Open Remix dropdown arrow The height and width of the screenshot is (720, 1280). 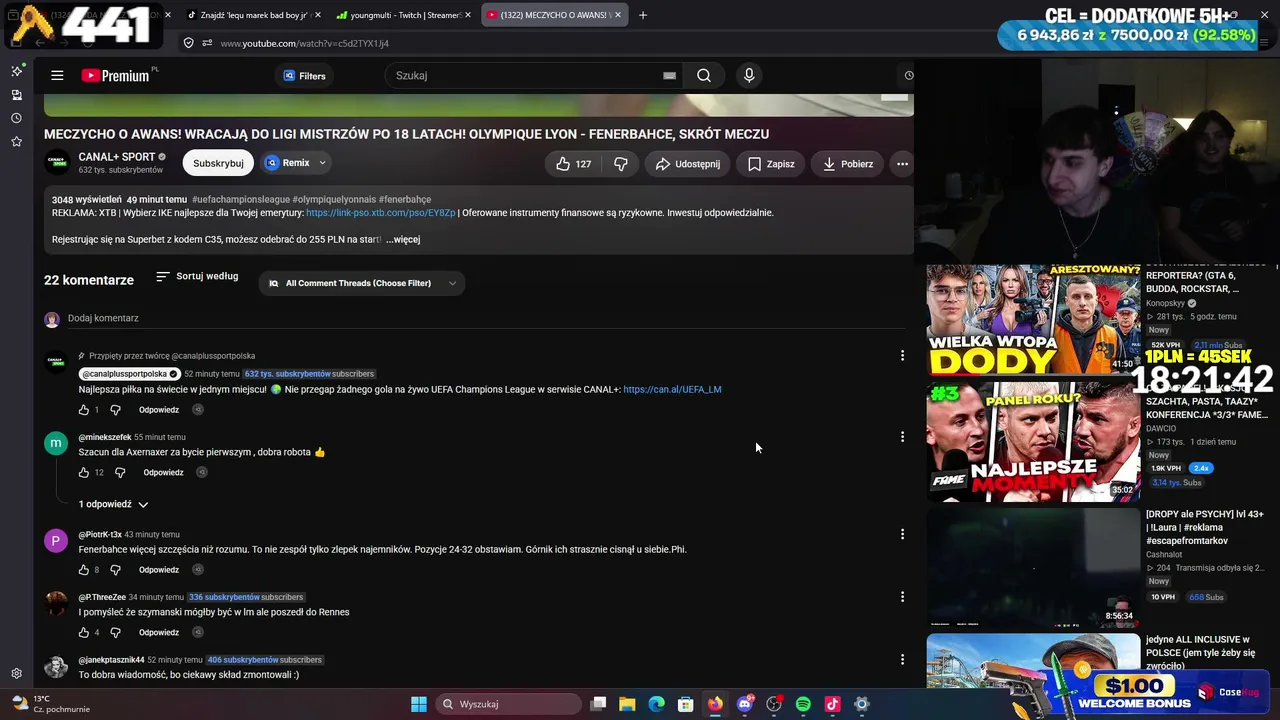(322, 163)
